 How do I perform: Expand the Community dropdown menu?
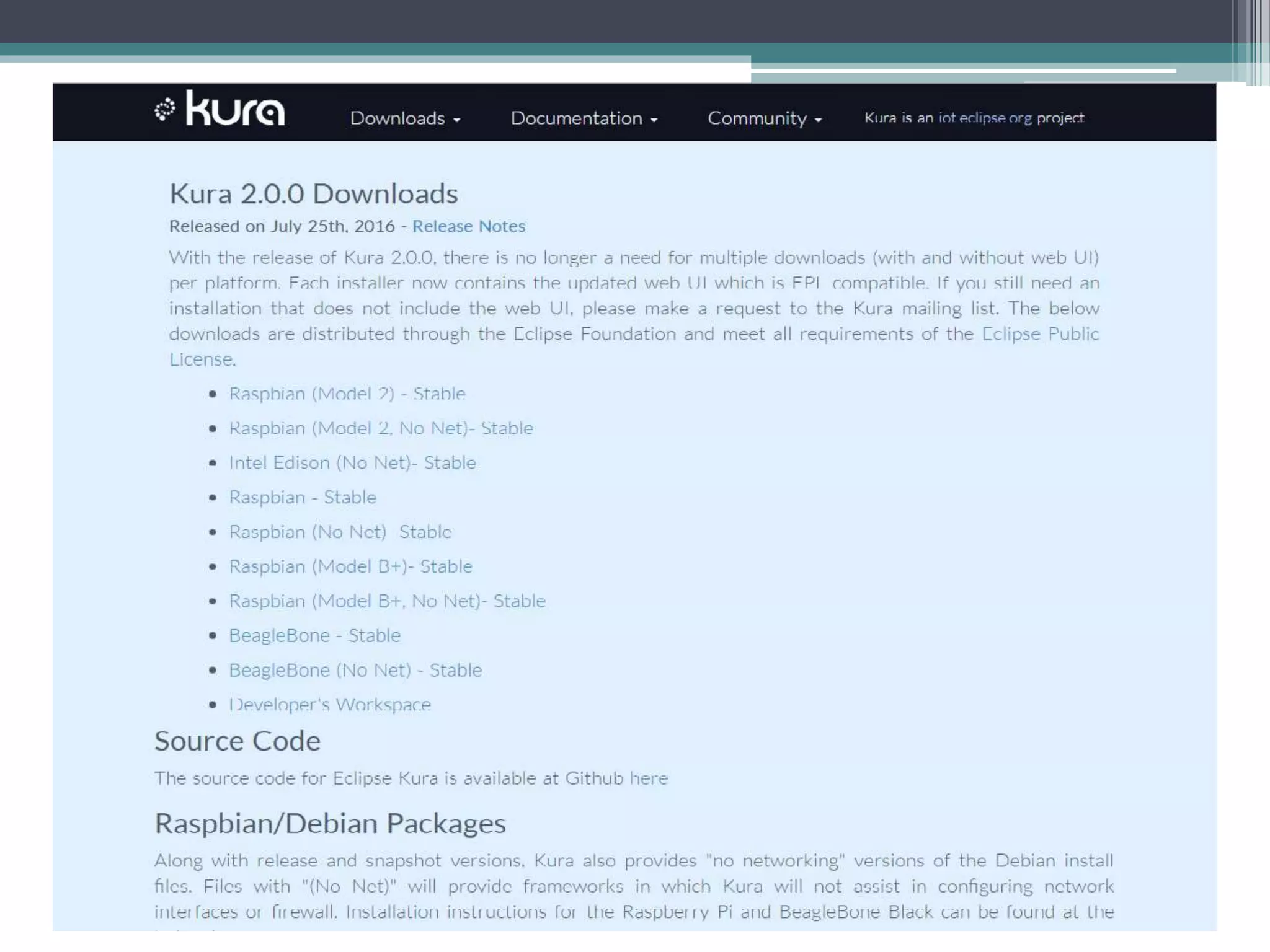point(765,118)
